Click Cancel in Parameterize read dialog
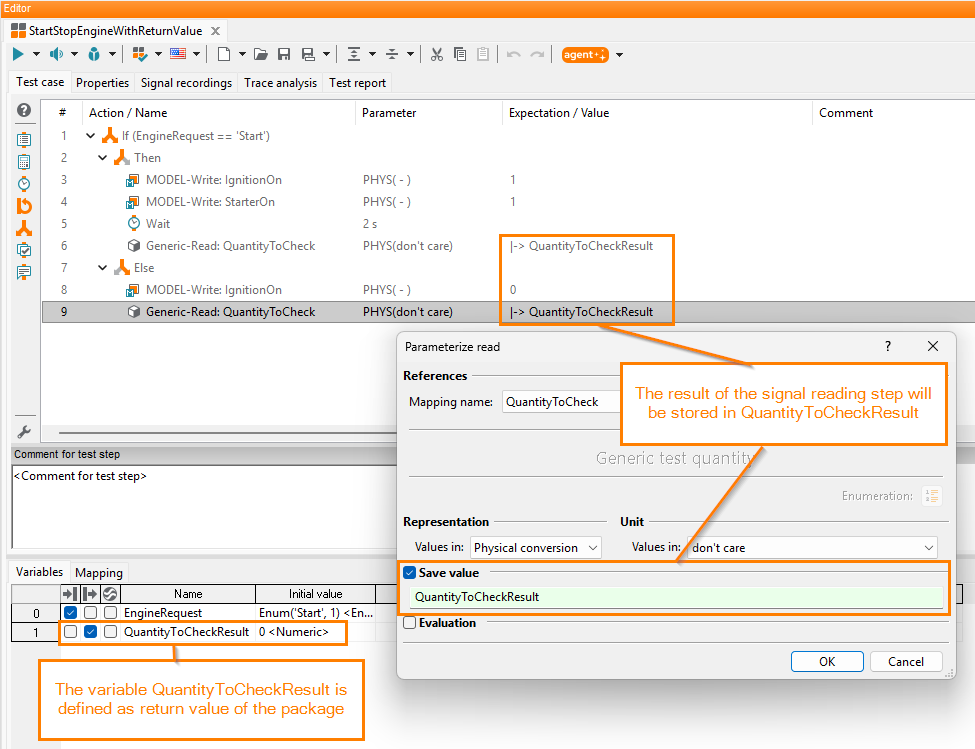Screen dimensions: 975x749 click(906, 661)
